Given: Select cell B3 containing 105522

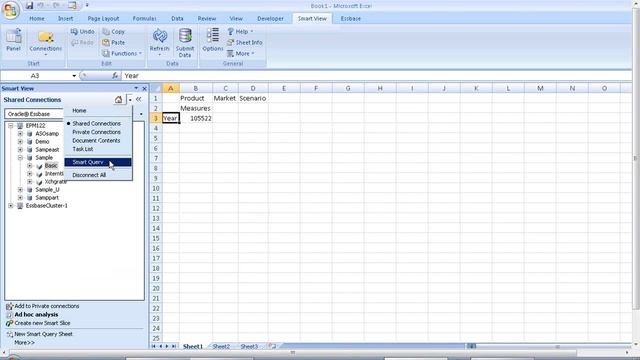Looking at the screenshot, I should [x=196, y=118].
